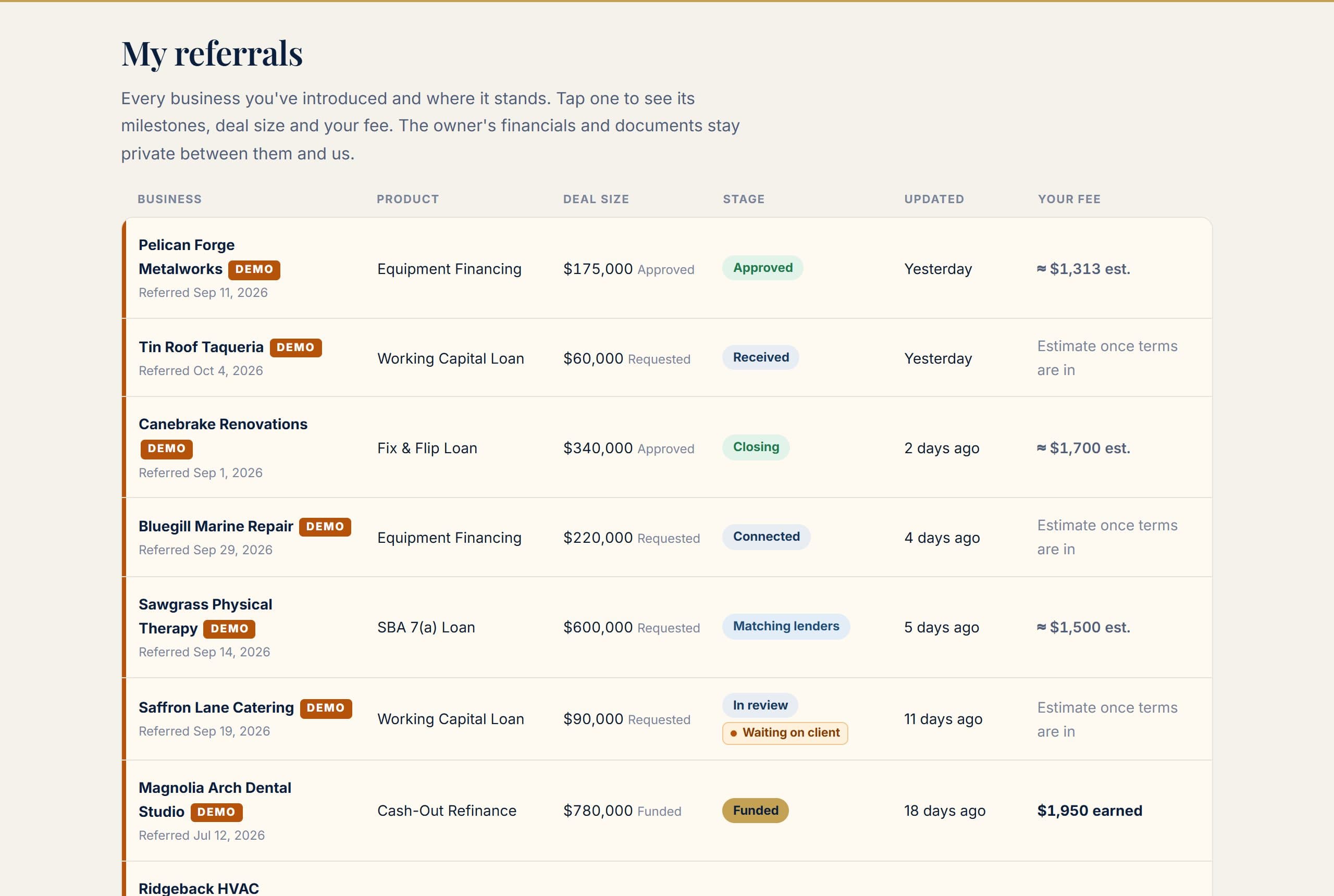Click the Connected stage badge
This screenshot has width=1334, height=896.
coord(766,537)
